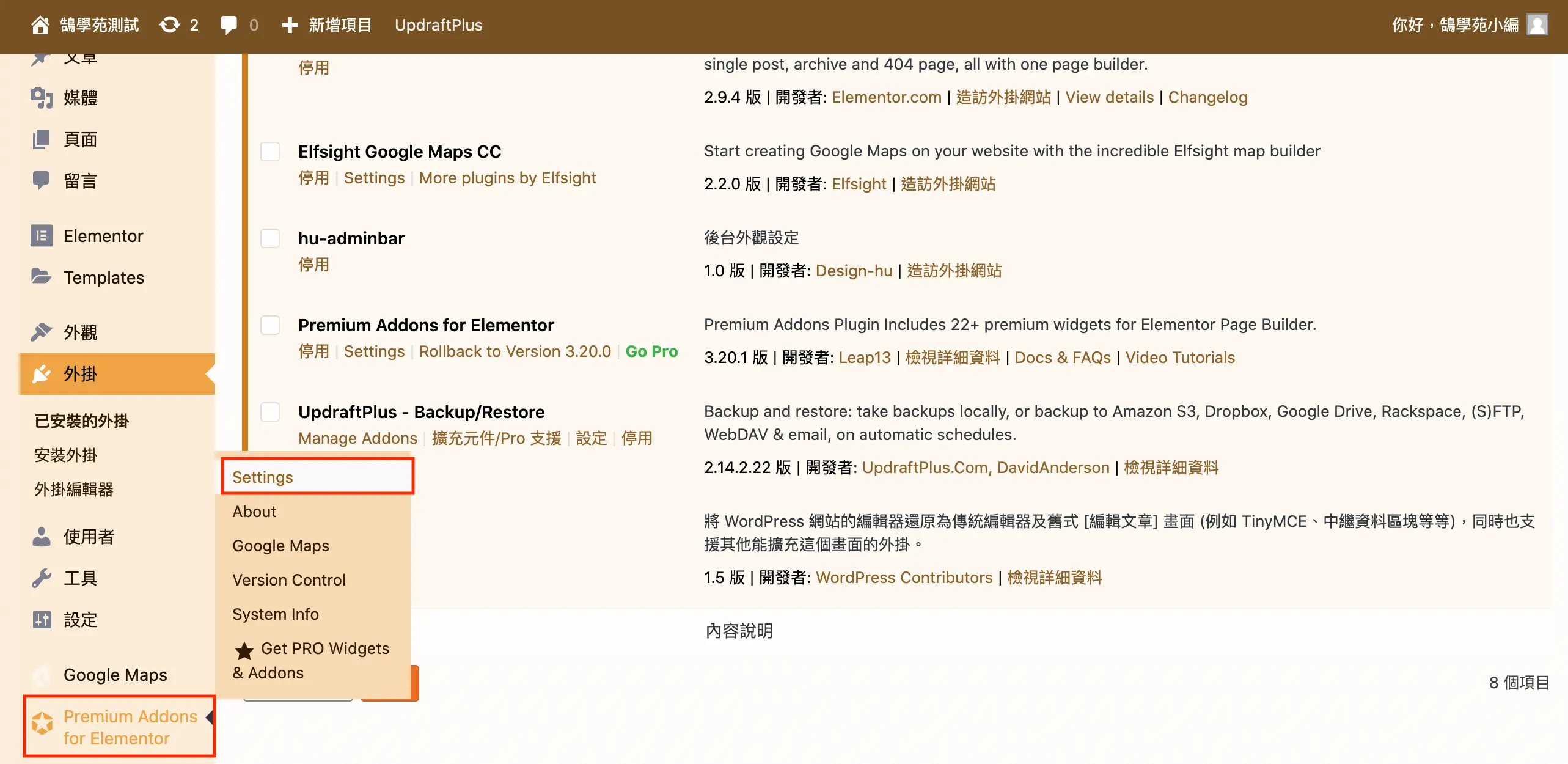
Task: Open 留言 comments sidebar icon
Action: pyautogui.click(x=41, y=181)
